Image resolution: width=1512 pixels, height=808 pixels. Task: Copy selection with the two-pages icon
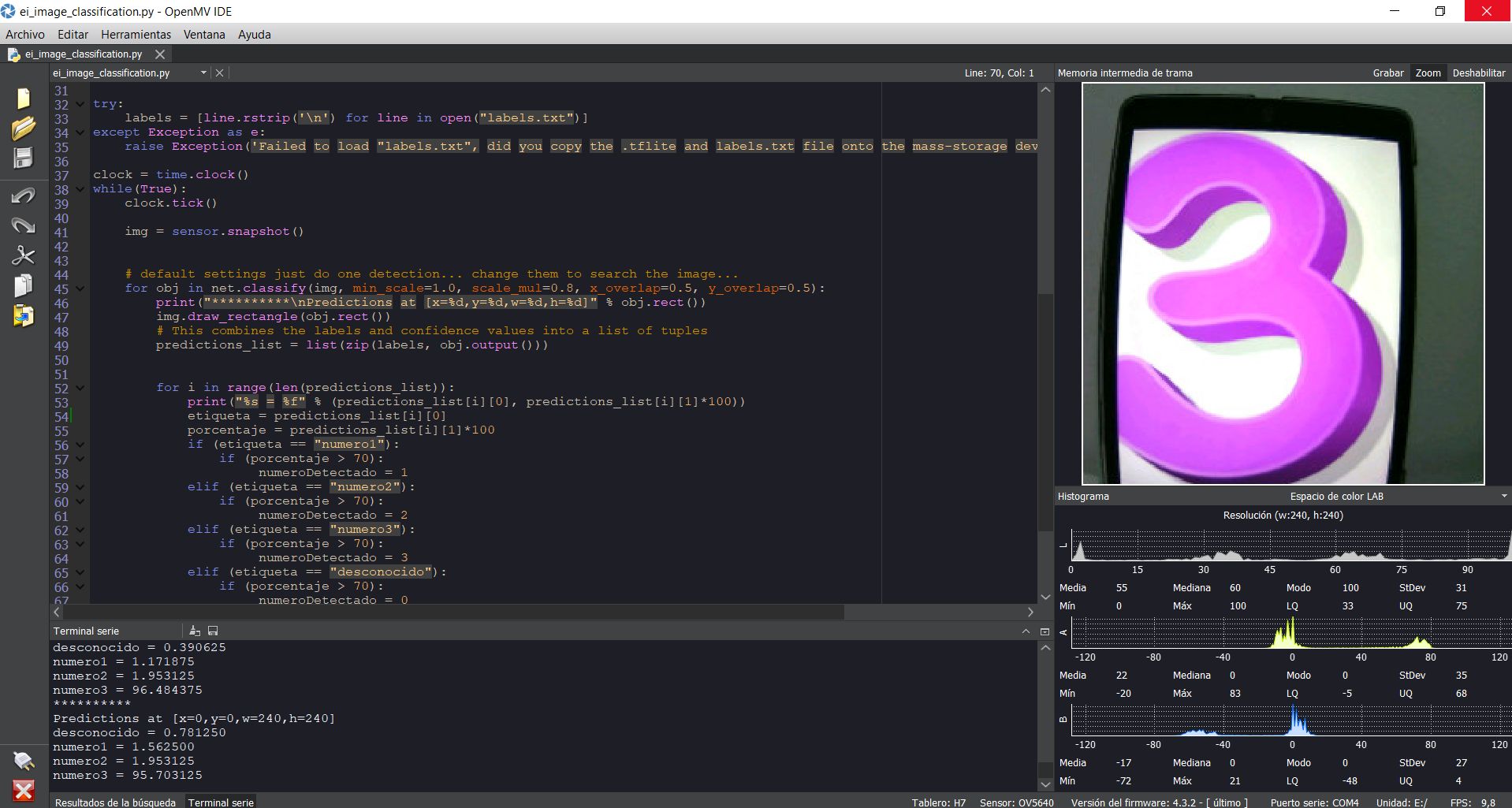click(24, 285)
